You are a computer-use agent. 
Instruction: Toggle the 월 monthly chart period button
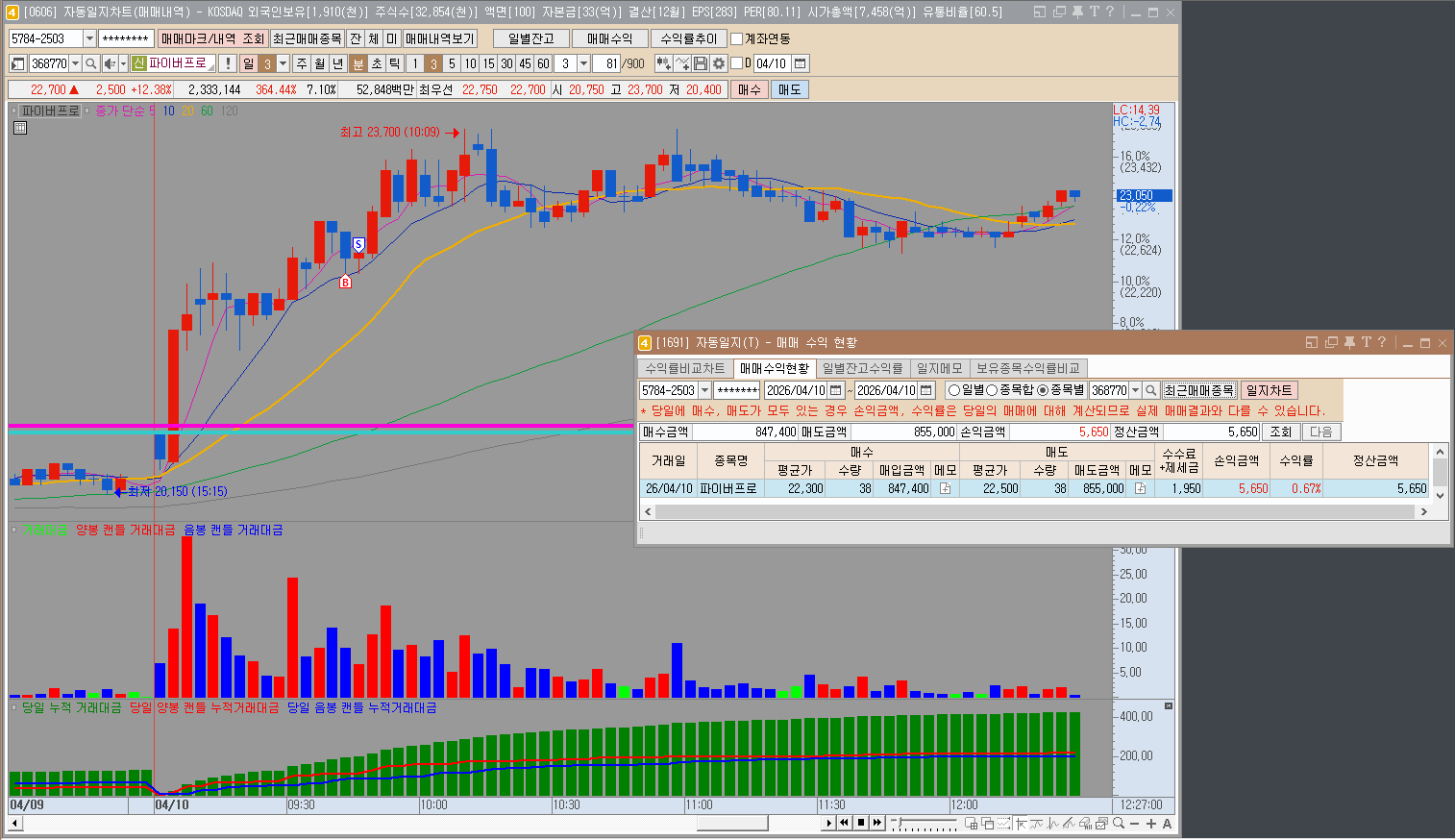[x=320, y=63]
